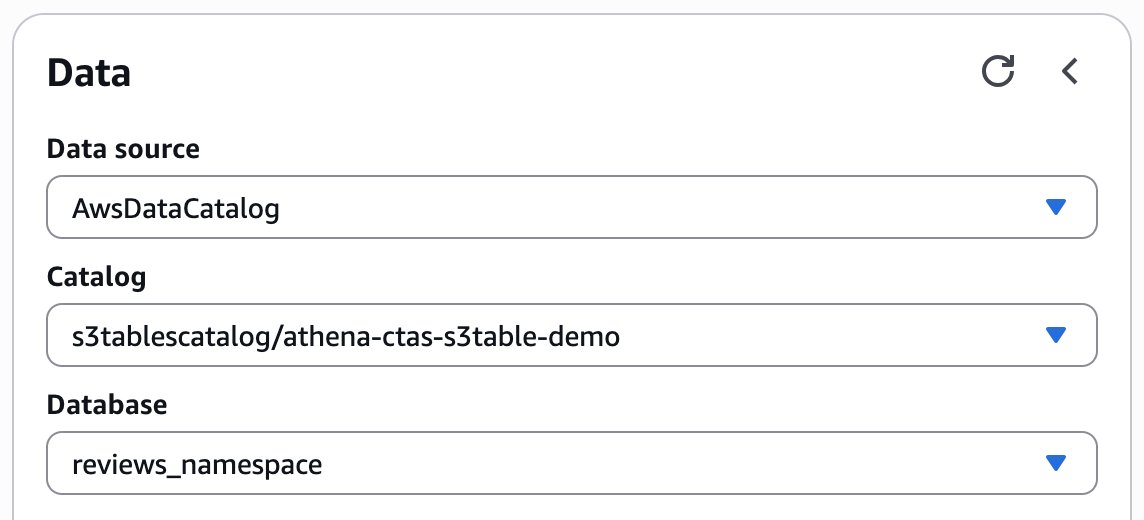This screenshot has height=520, width=1144.
Task: Focus the empty area of Database box
Action: (x=679, y=463)
